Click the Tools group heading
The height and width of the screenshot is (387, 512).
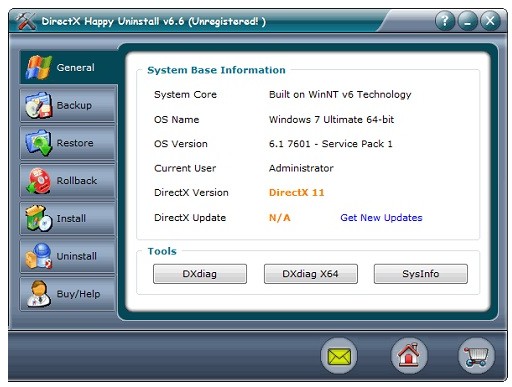tap(162, 251)
